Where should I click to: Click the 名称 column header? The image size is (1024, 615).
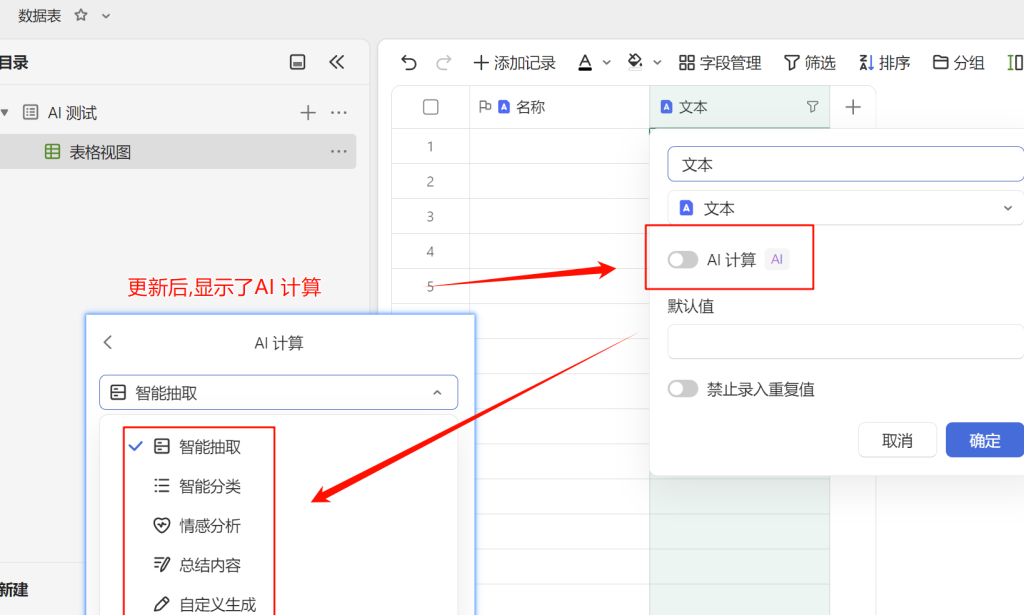coord(559,107)
